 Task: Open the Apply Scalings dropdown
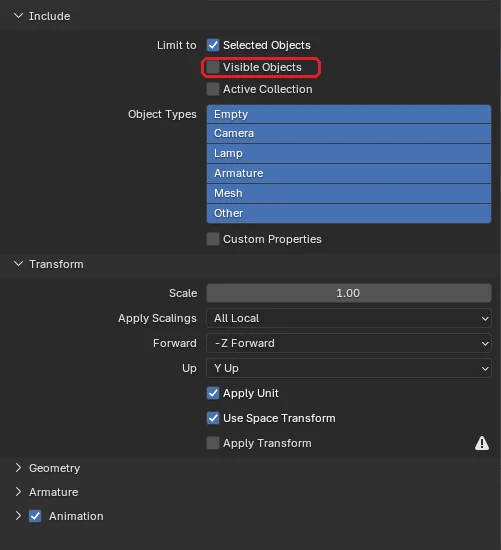tap(349, 318)
